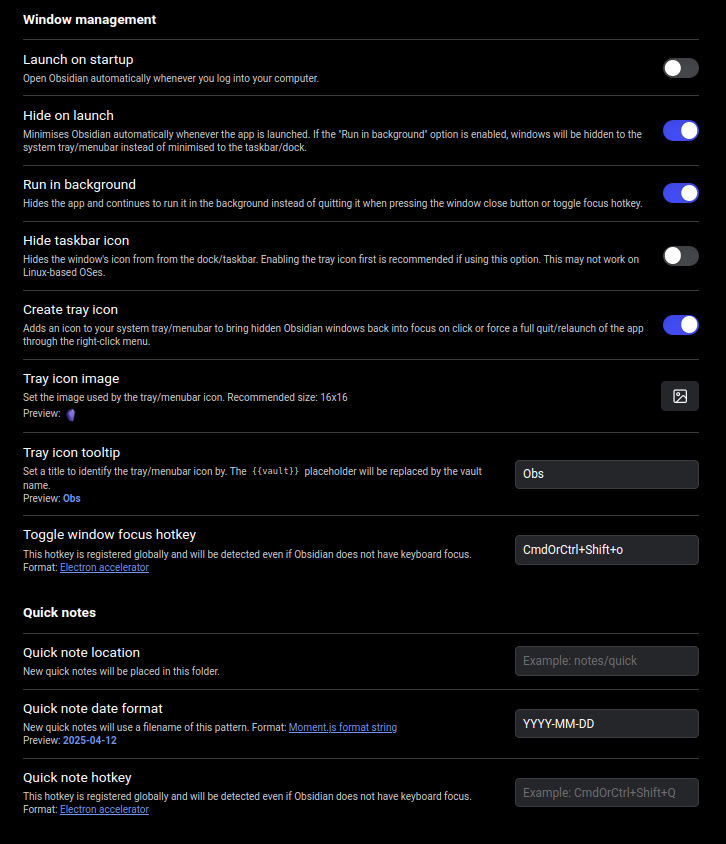This screenshot has height=844, width=726.
Task: Click the Window management section heading
Action: (x=89, y=20)
